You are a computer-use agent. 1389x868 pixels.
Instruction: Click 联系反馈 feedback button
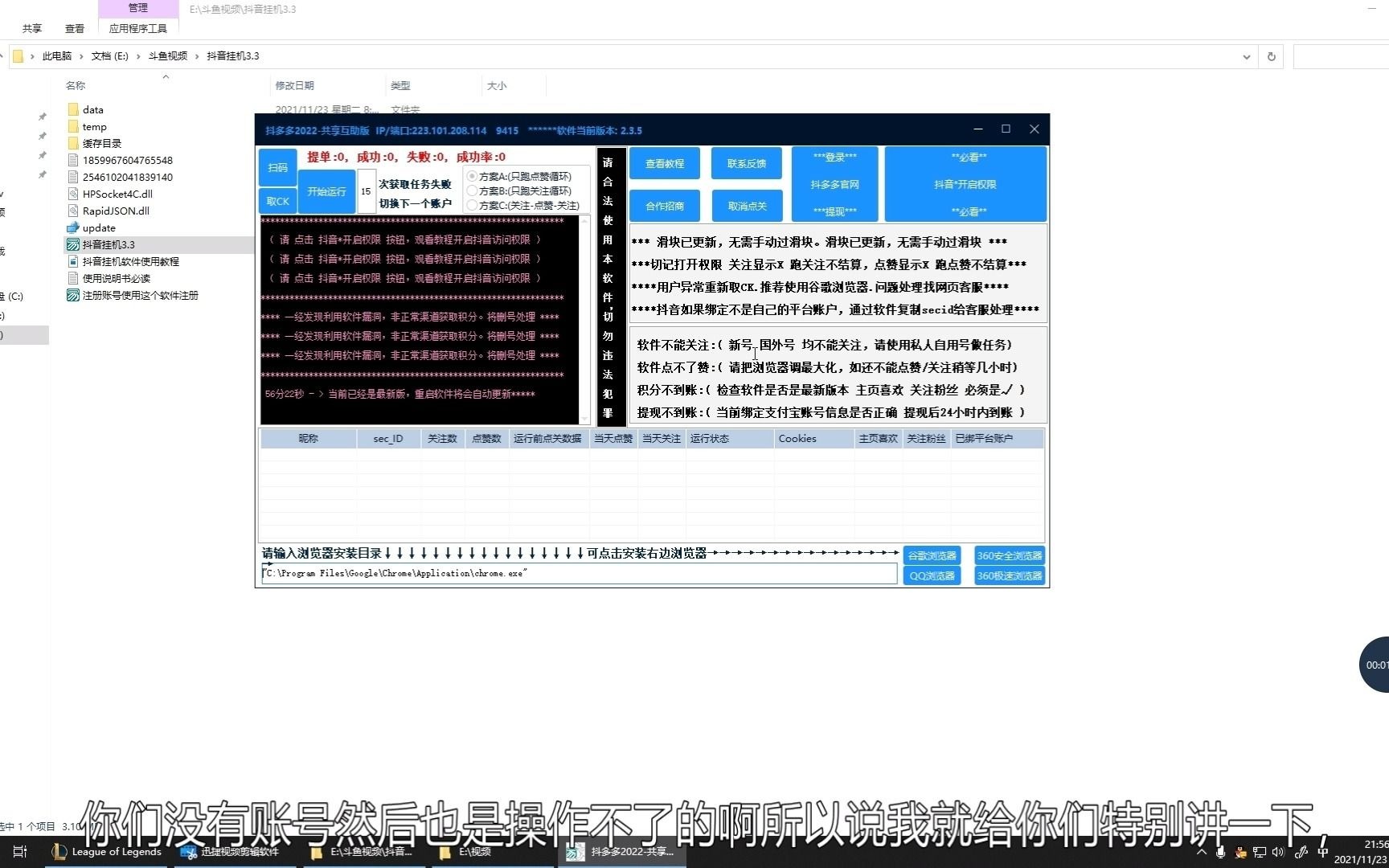click(747, 163)
